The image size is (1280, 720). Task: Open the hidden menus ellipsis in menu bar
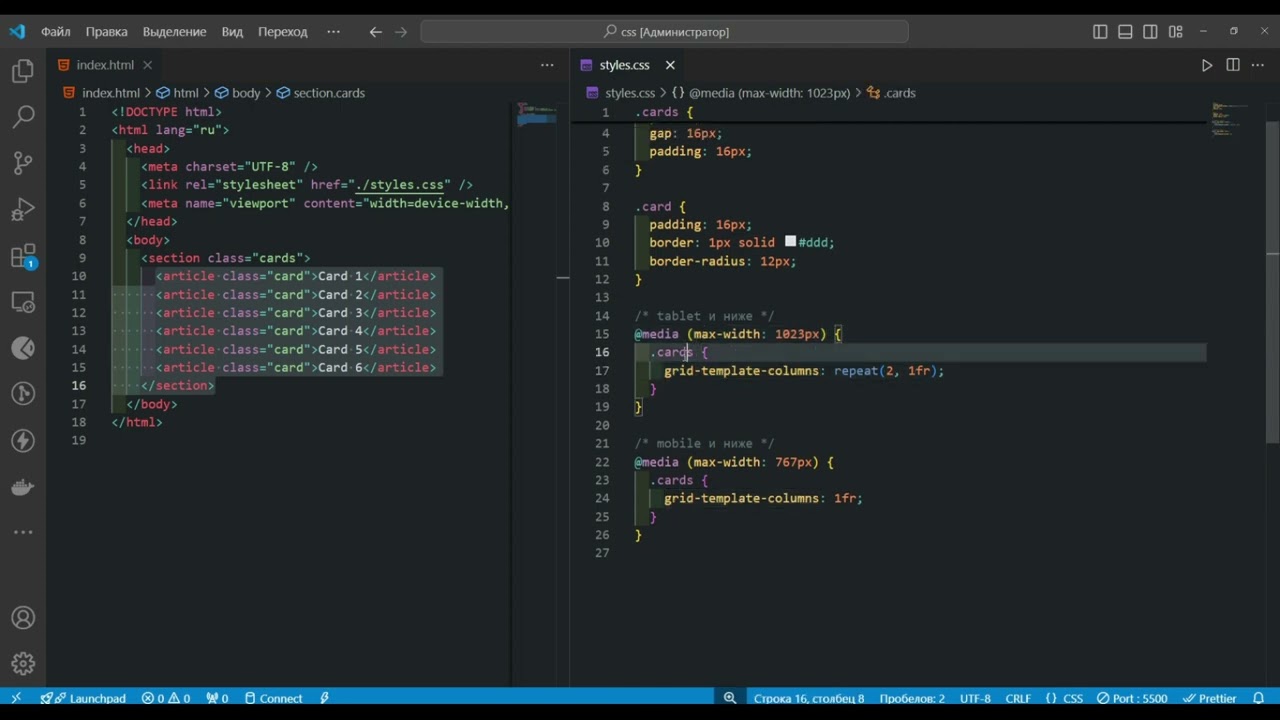[333, 32]
